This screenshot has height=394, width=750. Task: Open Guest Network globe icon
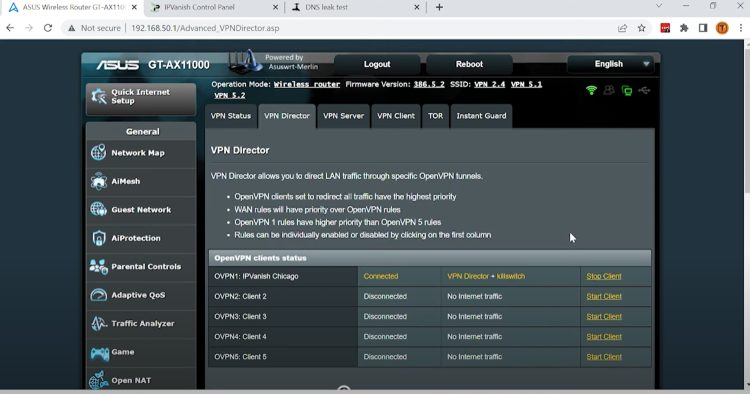[99, 209]
